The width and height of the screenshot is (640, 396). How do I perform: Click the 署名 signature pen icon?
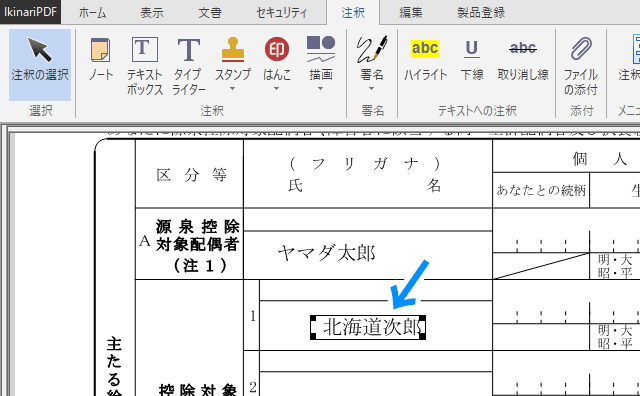point(371,49)
